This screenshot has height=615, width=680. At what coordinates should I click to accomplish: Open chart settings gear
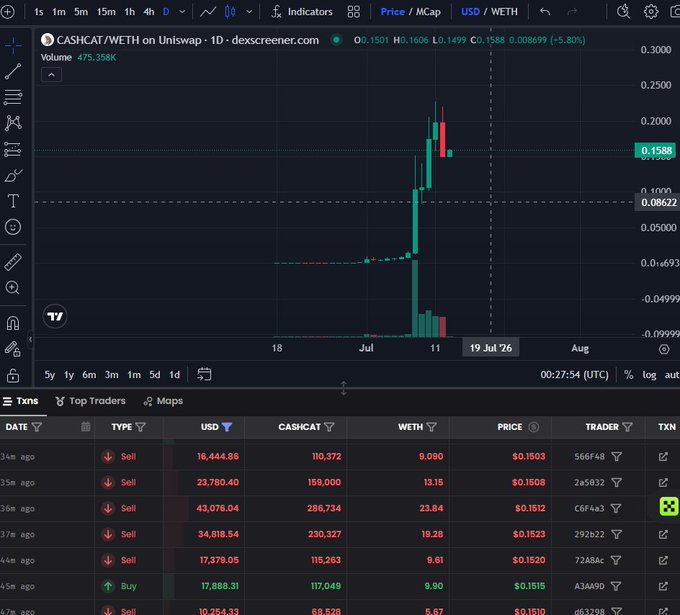tap(651, 12)
